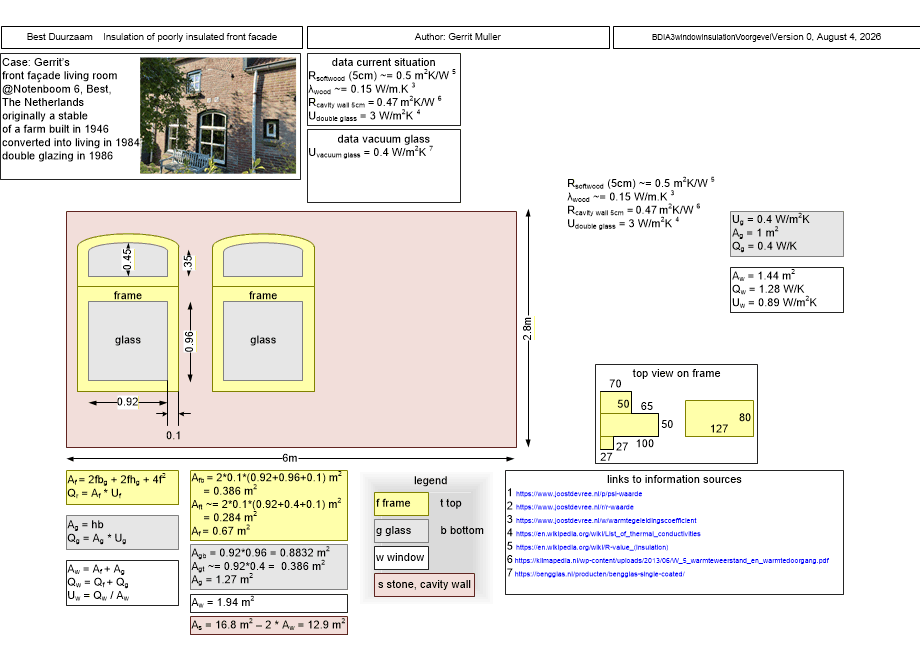Select the 6m wall width label
Image resolution: width=920 pixels, height=660 pixels.
[x=290, y=458]
